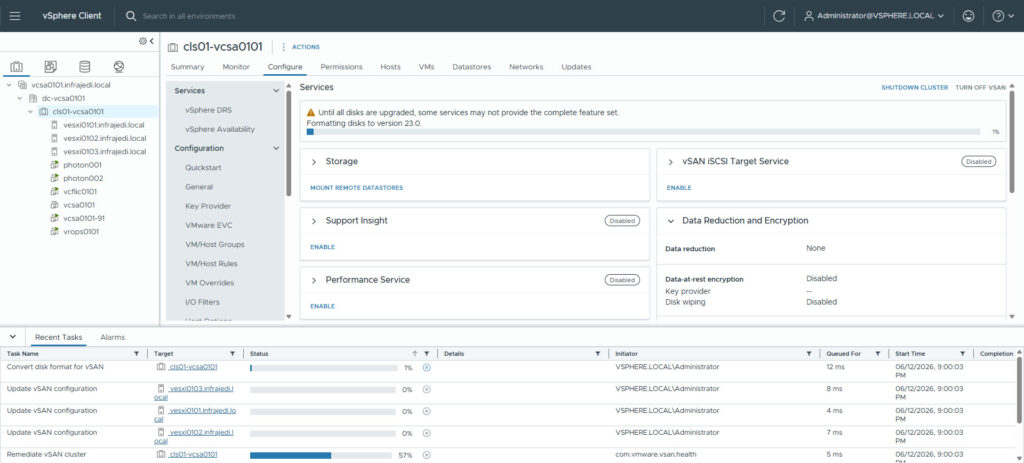Open the Monitor tab
1024x463 pixels.
236,67
